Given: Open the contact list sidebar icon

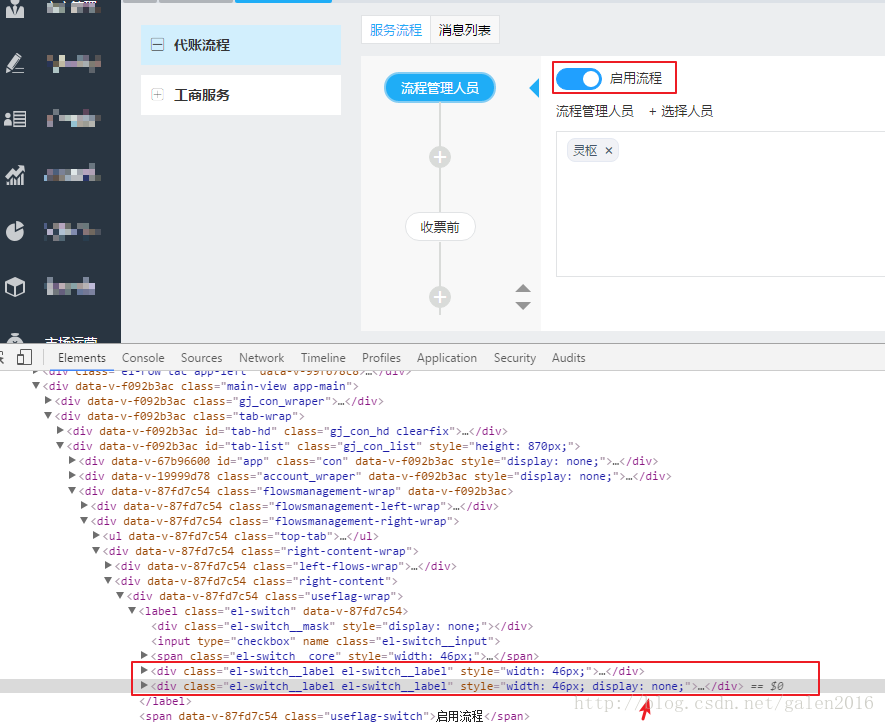Looking at the screenshot, I should [15, 118].
